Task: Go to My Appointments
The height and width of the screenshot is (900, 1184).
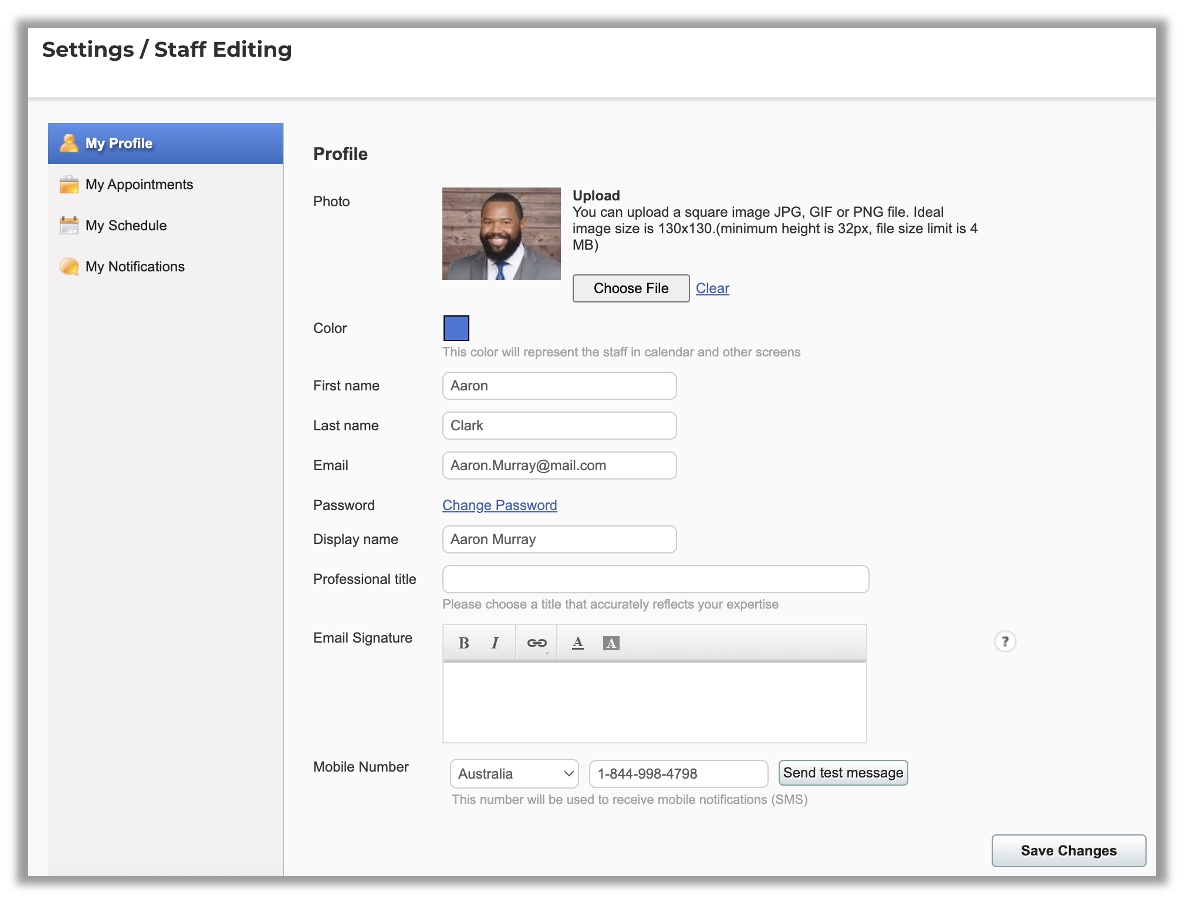Action: [165, 184]
